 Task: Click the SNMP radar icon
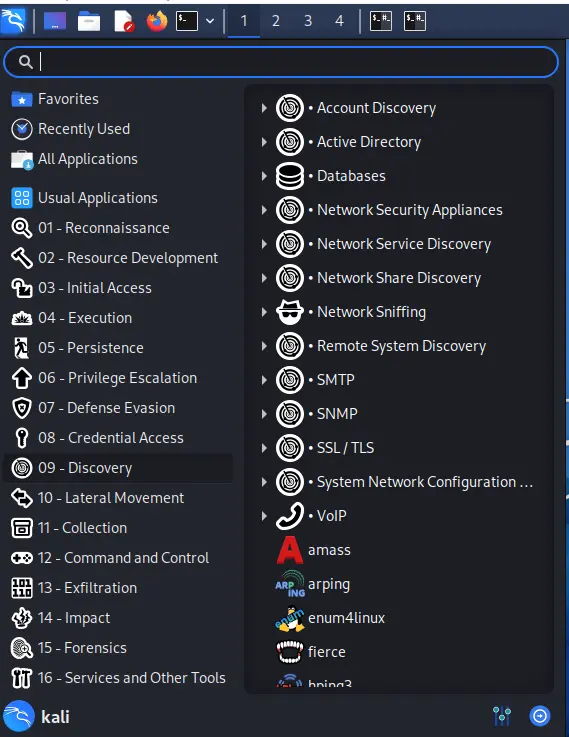pyautogui.click(x=290, y=414)
